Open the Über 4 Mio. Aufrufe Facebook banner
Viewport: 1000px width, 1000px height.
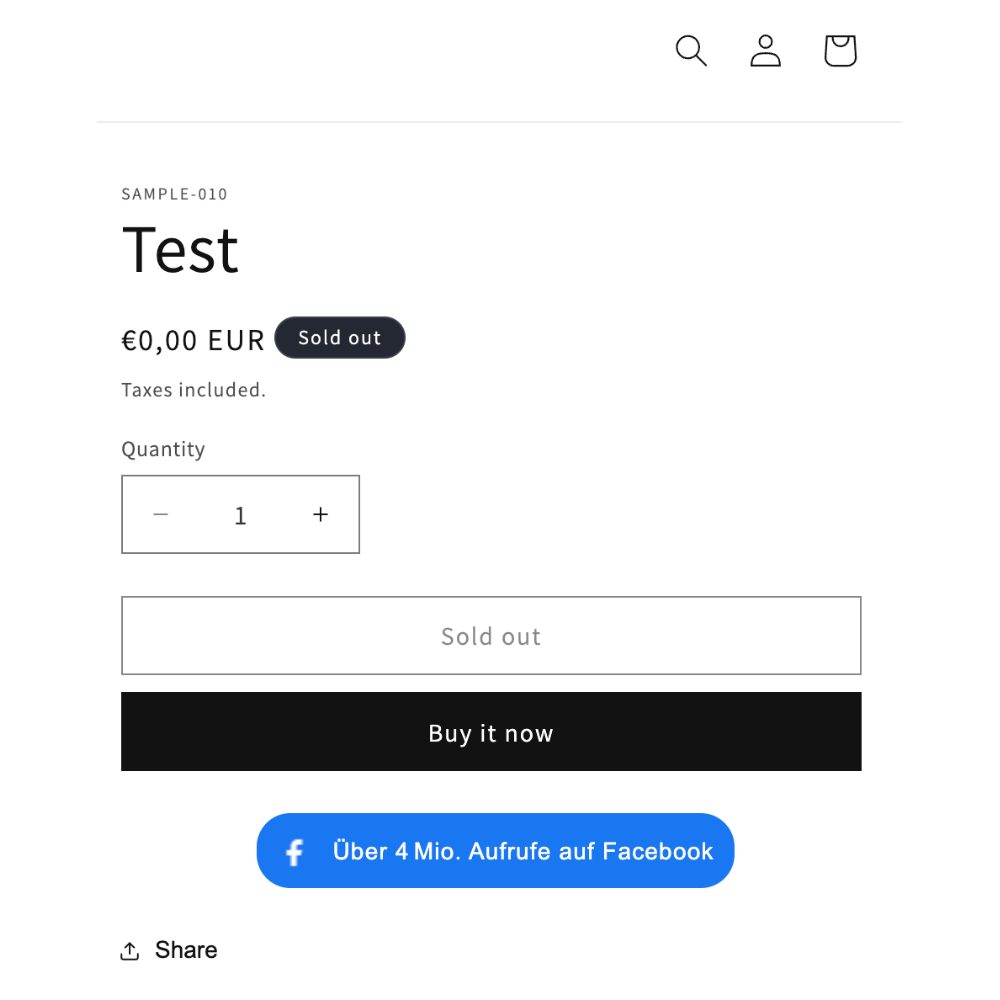point(496,850)
